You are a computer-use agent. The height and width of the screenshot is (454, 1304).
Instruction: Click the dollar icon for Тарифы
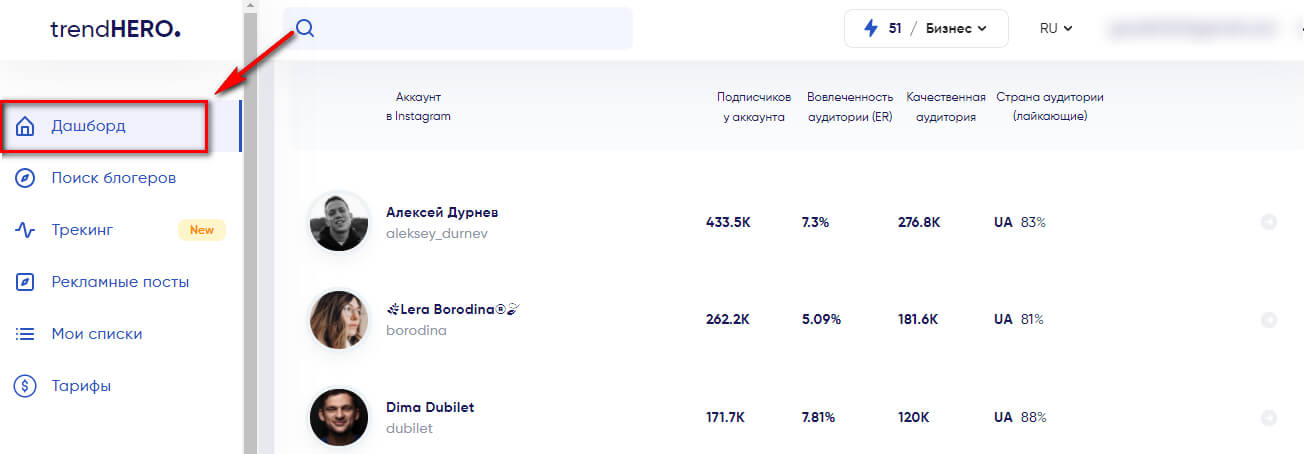pyautogui.click(x=26, y=386)
